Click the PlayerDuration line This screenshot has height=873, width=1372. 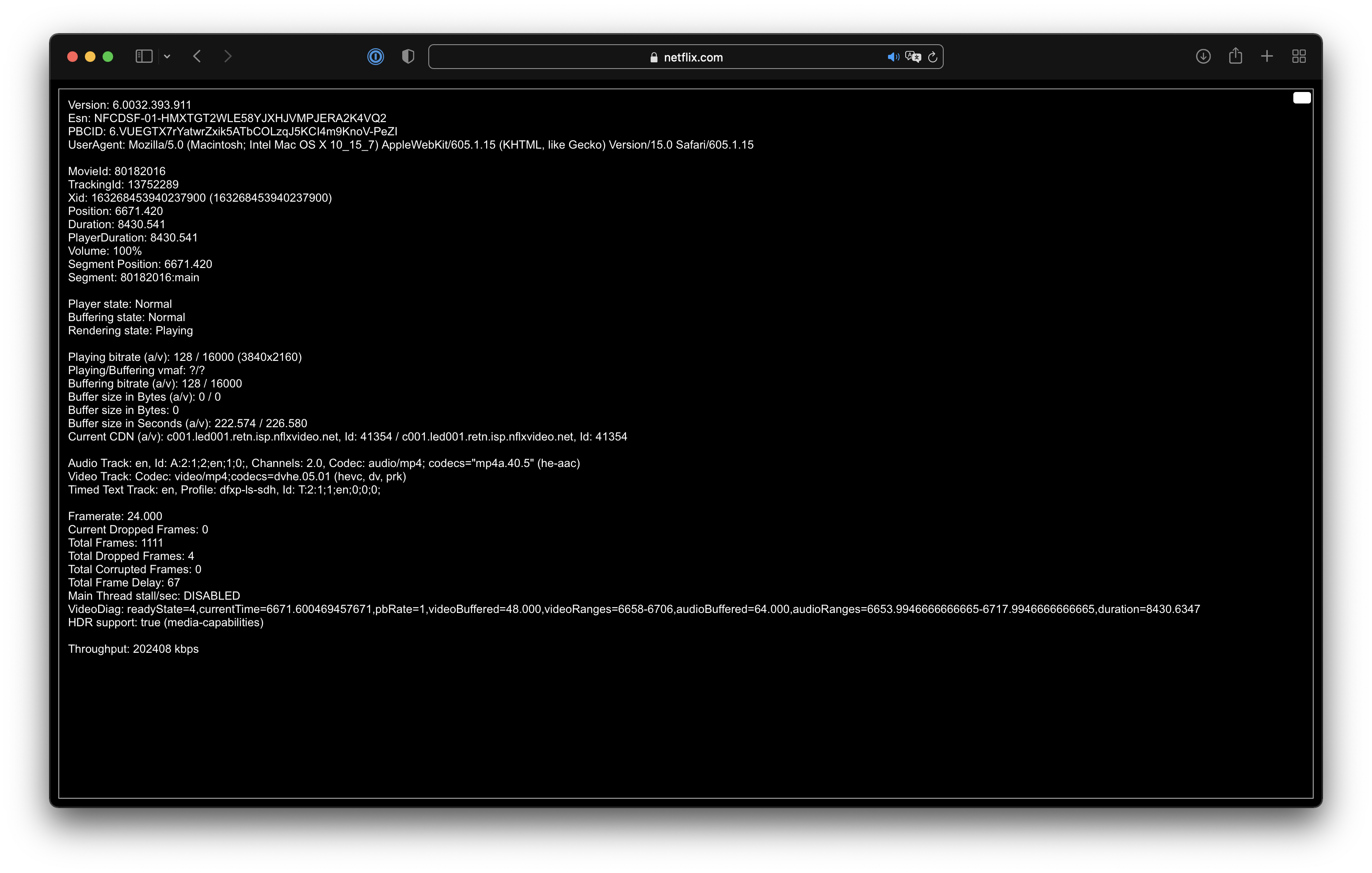point(133,237)
